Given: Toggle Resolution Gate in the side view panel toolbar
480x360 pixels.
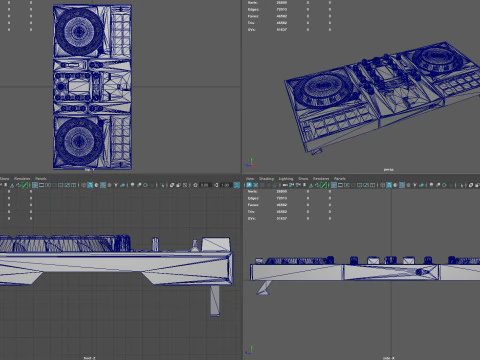Looking at the screenshot, I should click(x=347, y=185).
